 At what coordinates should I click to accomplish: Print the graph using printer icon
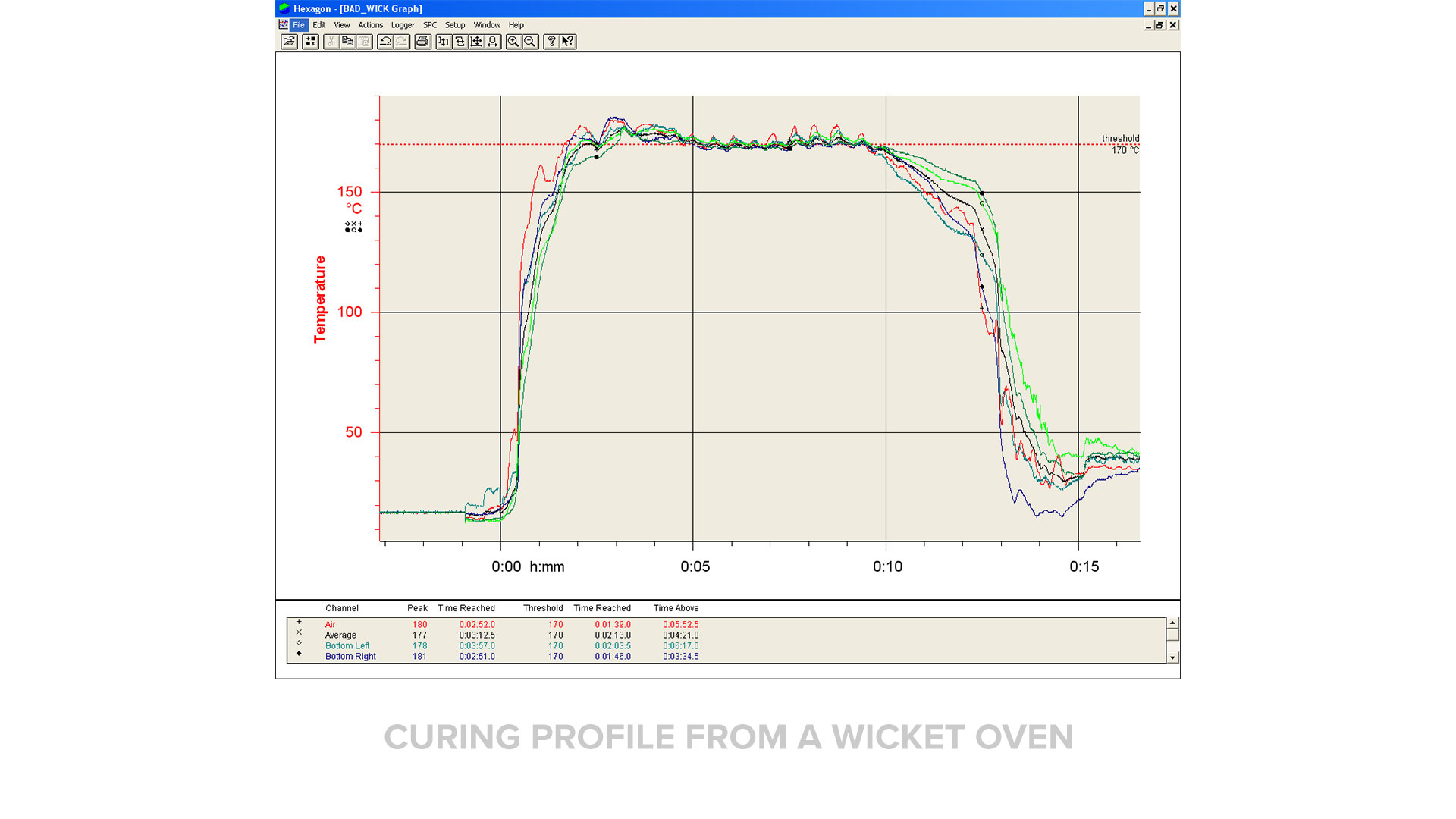422,42
